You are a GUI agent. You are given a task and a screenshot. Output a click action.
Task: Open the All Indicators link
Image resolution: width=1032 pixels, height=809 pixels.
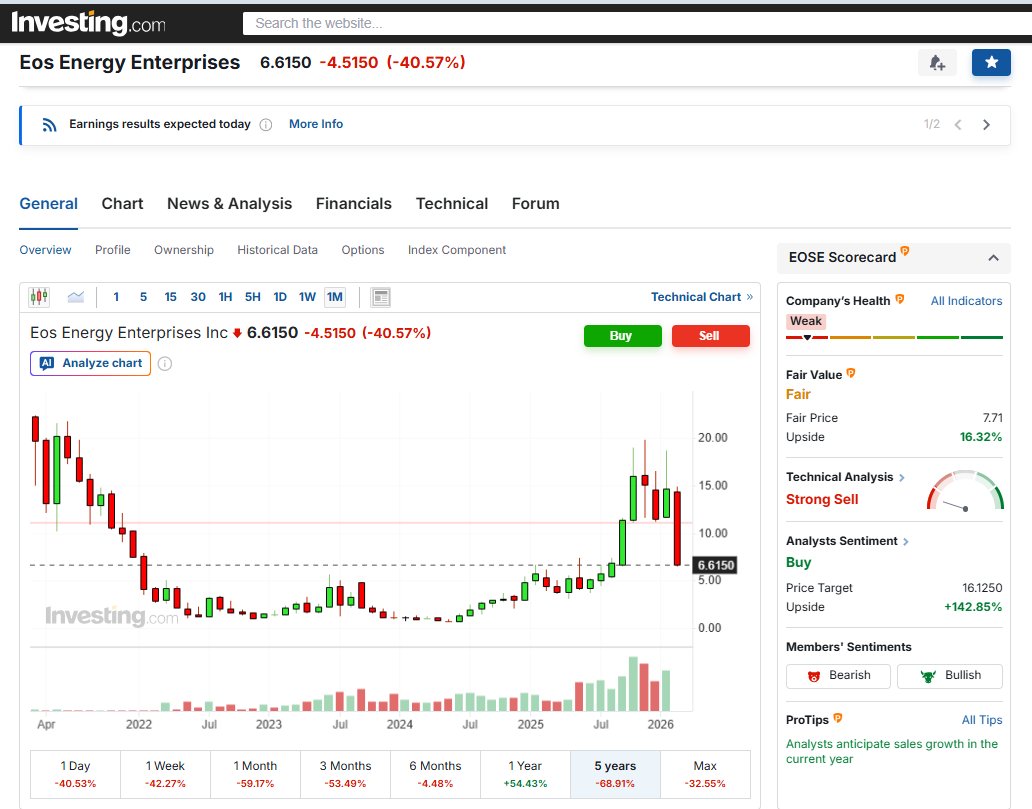coord(966,301)
